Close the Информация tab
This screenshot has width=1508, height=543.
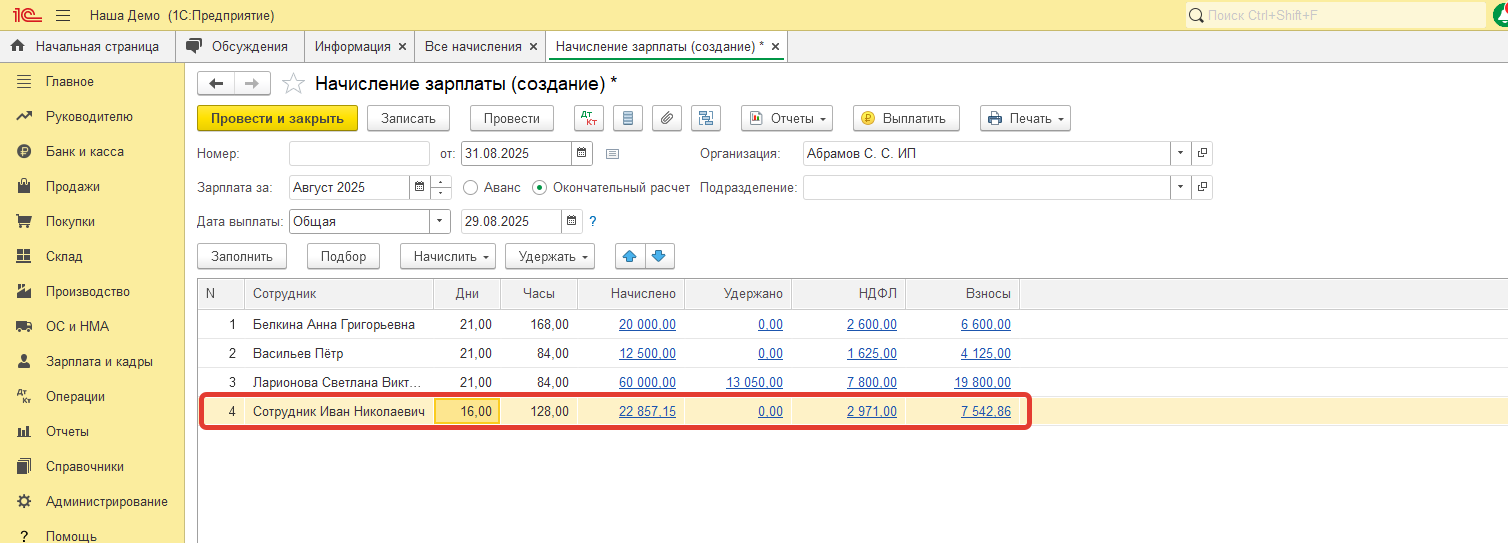(402, 46)
